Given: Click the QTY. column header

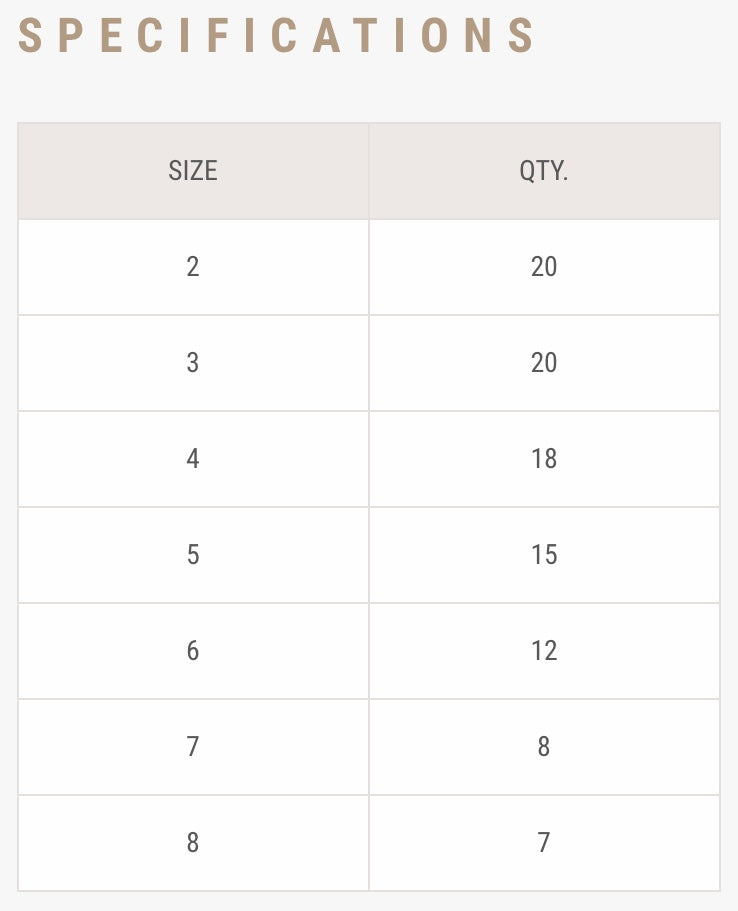Looking at the screenshot, I should click(544, 171).
